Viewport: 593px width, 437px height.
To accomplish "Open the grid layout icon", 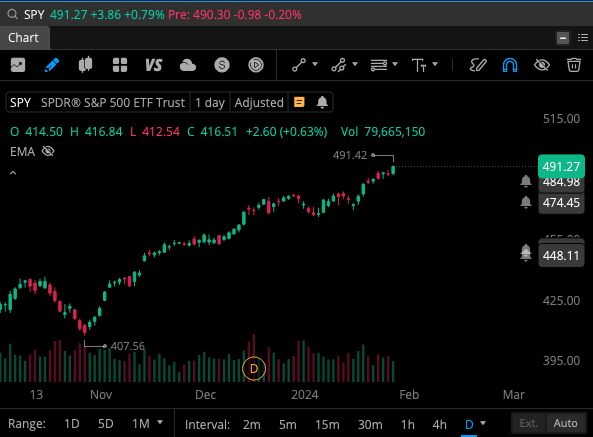I will point(120,65).
